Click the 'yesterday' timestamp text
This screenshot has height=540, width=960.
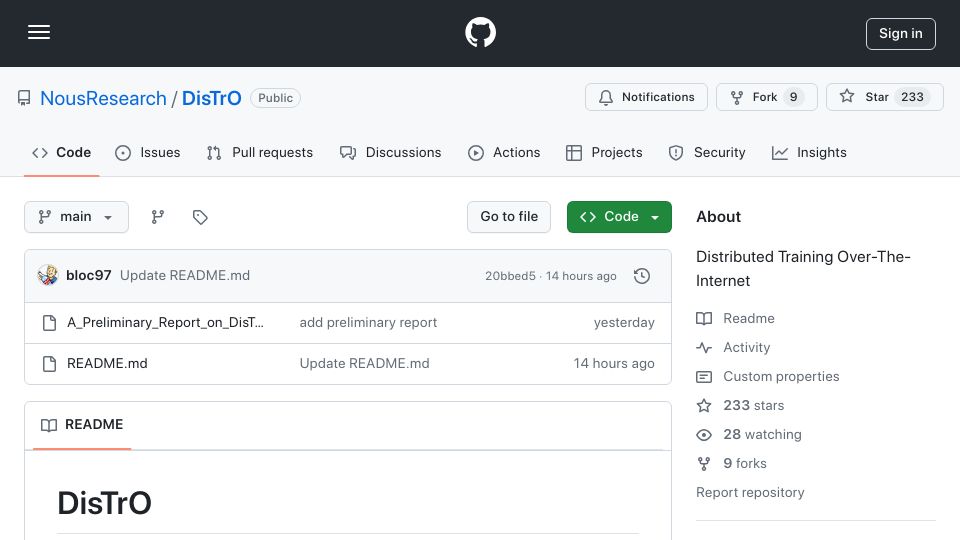pos(624,323)
